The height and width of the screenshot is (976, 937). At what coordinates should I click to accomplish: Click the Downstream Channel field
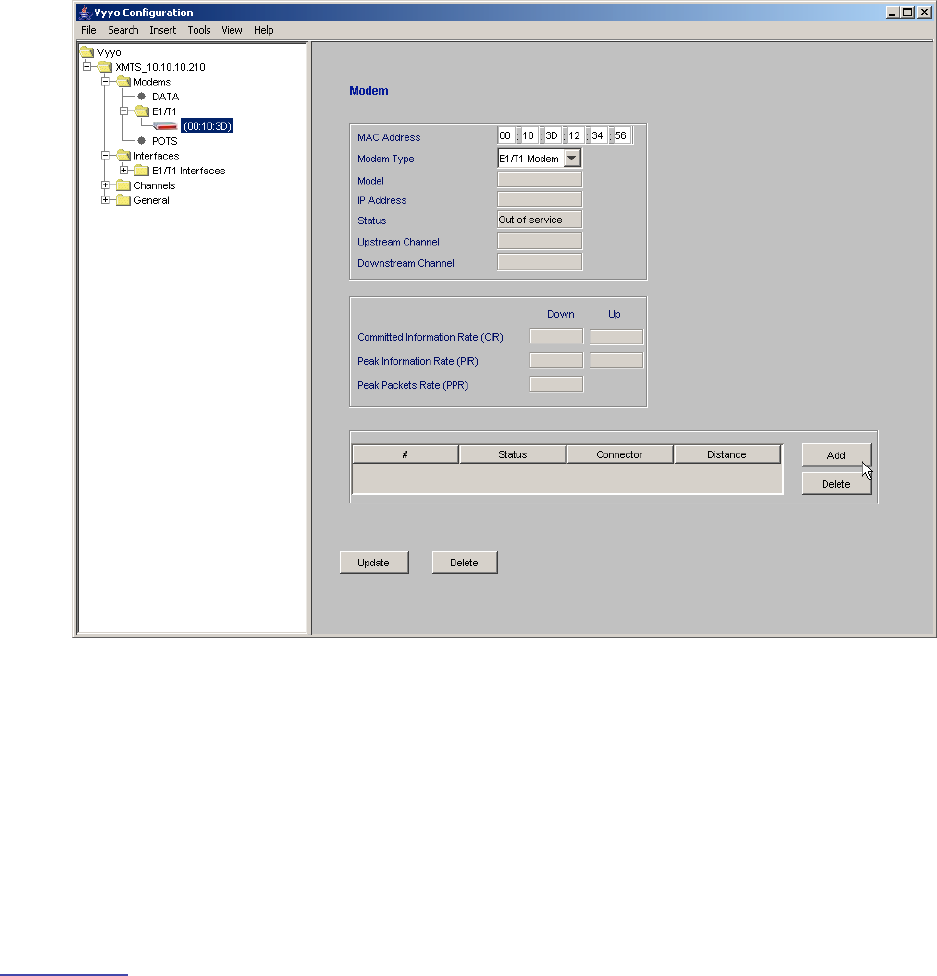540,262
